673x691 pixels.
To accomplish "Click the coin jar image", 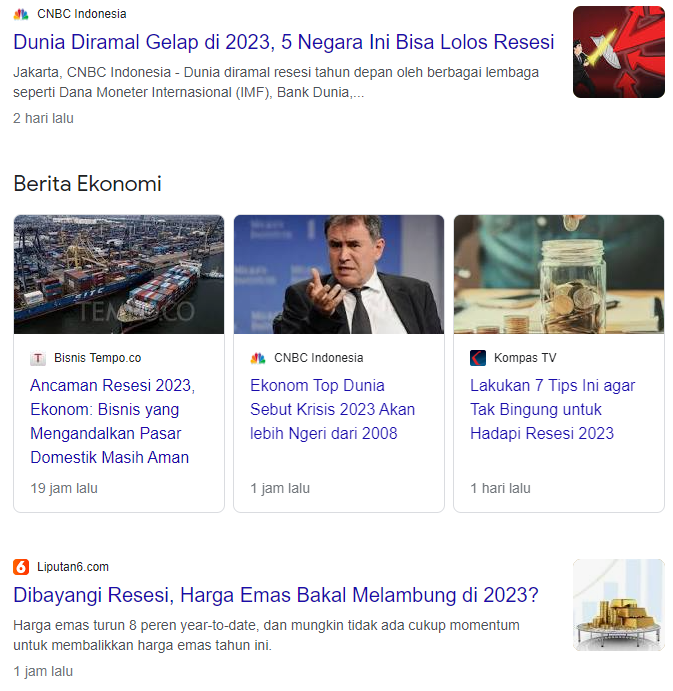I will coord(558,274).
